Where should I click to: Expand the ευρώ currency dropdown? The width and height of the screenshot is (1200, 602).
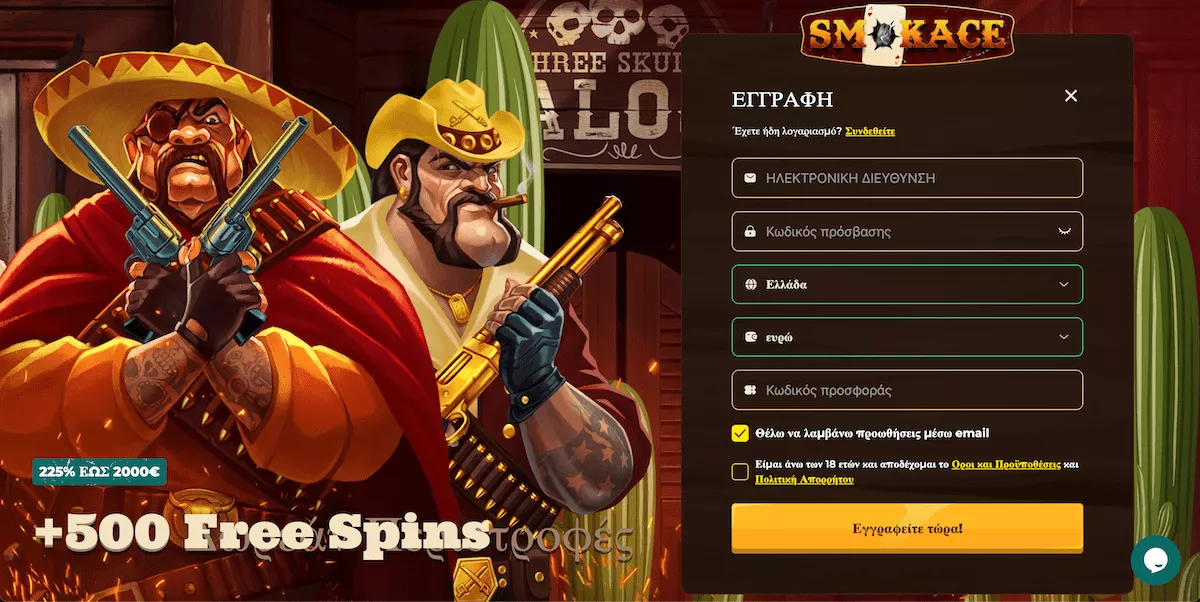tap(907, 337)
